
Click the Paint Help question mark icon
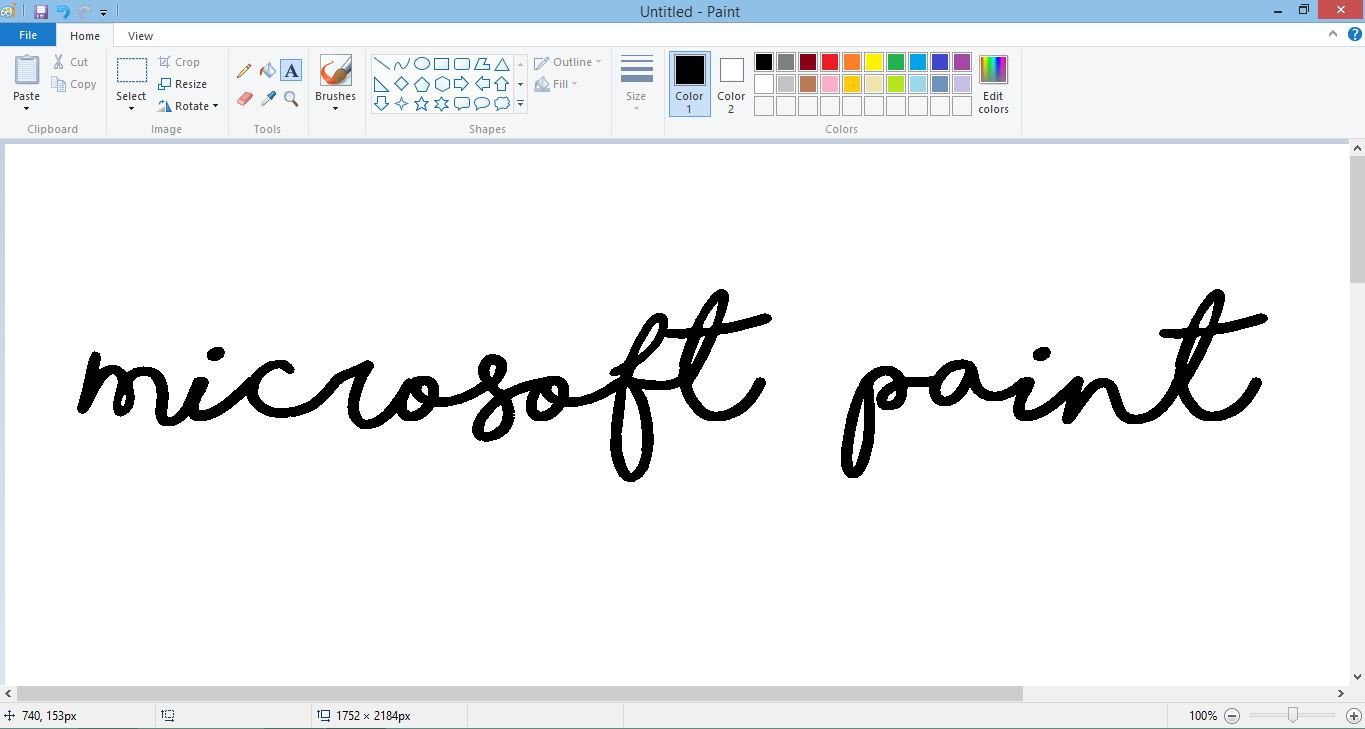point(1354,34)
